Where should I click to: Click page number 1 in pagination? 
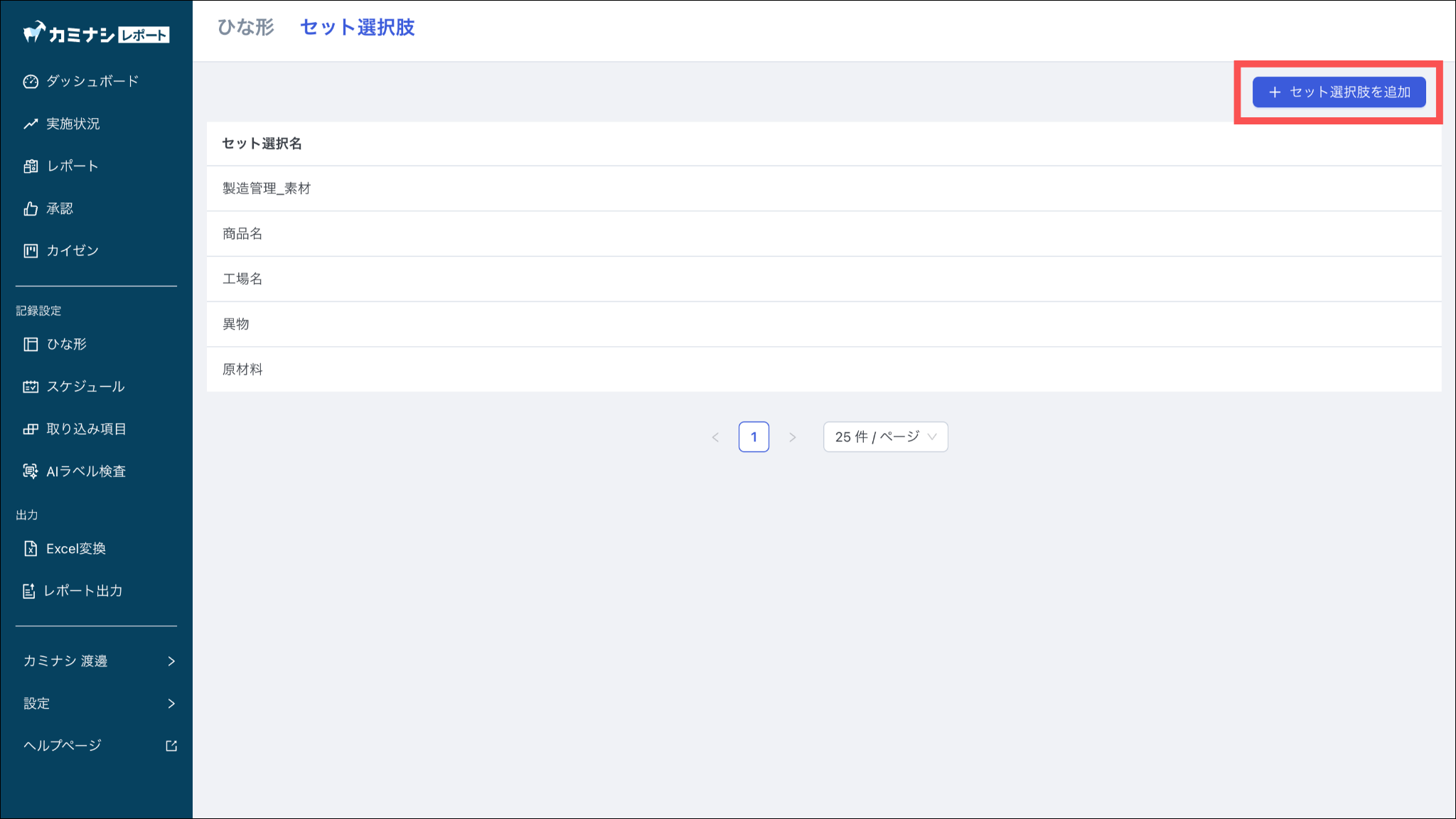[754, 437]
